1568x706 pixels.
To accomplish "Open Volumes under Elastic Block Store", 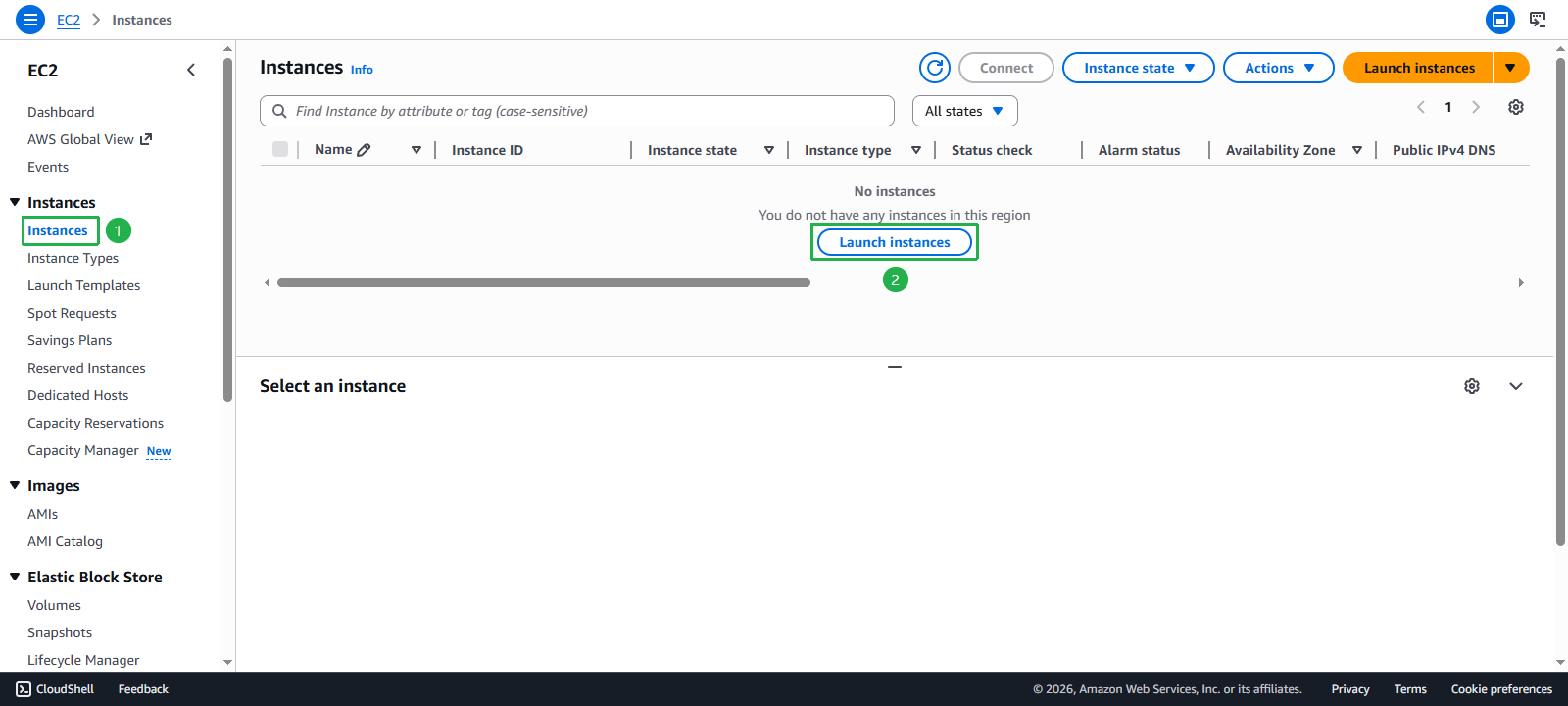I will [x=54, y=605].
